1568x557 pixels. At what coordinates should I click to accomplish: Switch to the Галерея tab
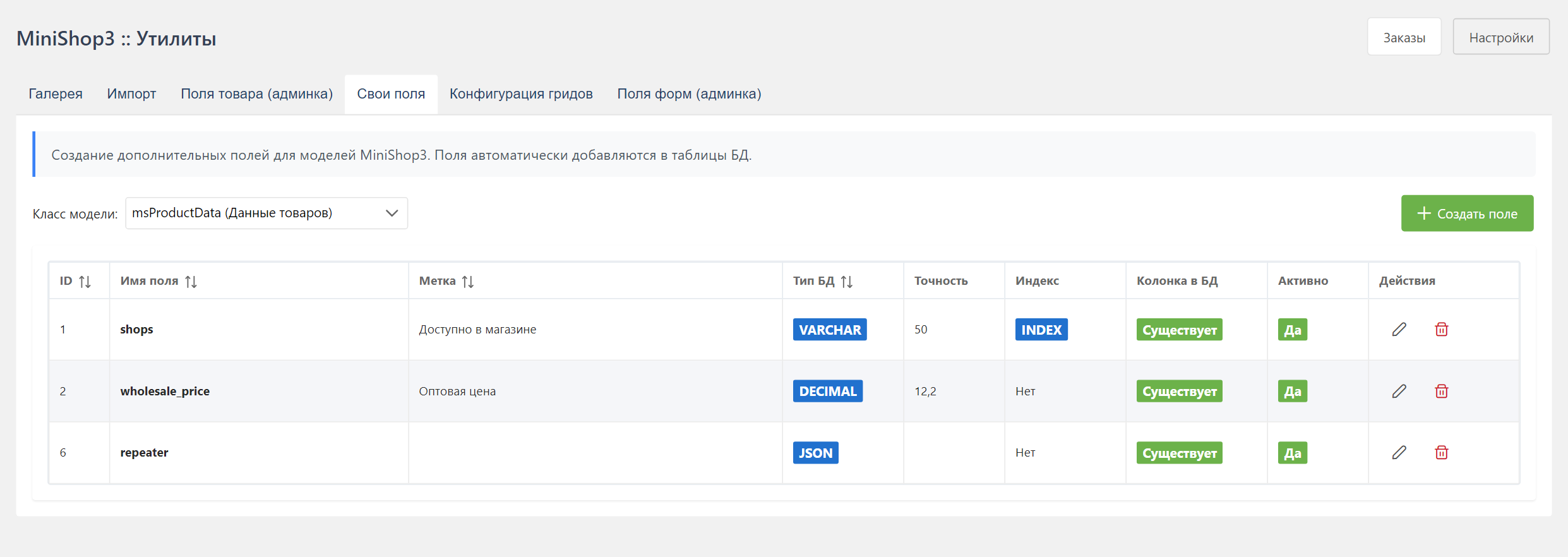click(x=56, y=94)
